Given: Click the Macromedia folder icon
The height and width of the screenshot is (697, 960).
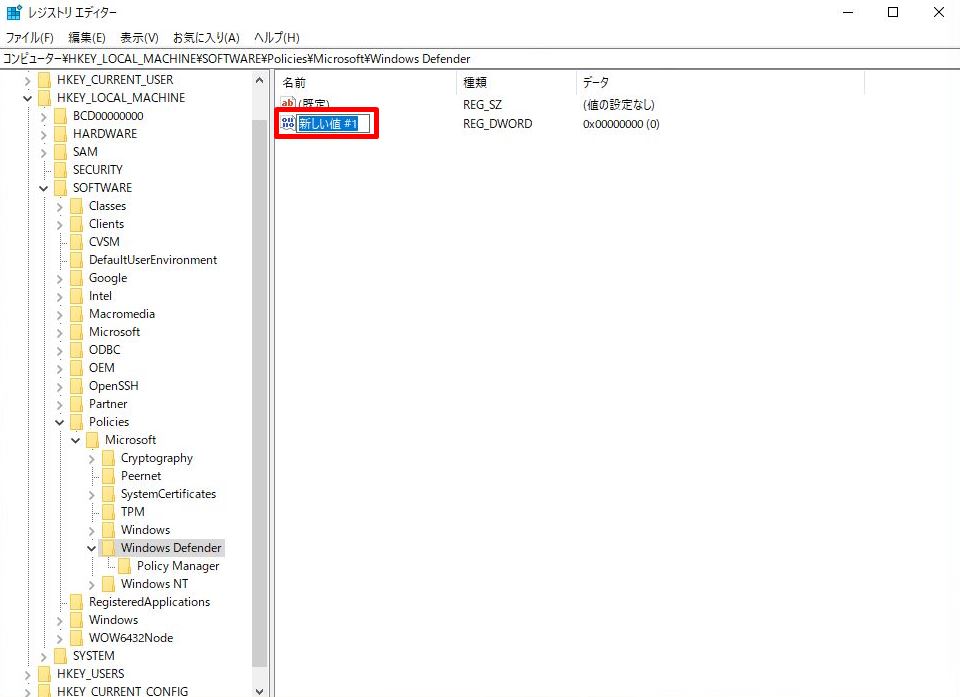Looking at the screenshot, I should click(77, 314).
